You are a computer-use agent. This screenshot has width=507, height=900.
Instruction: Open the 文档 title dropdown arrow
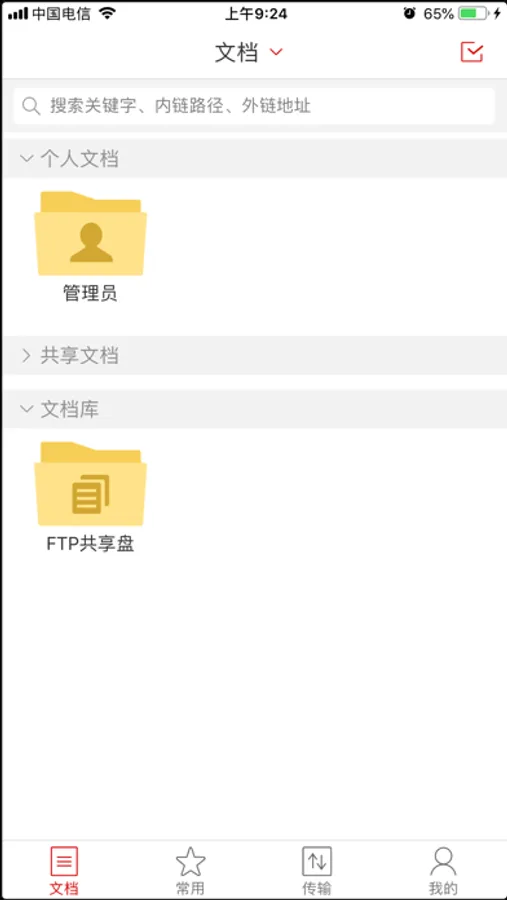coord(276,52)
